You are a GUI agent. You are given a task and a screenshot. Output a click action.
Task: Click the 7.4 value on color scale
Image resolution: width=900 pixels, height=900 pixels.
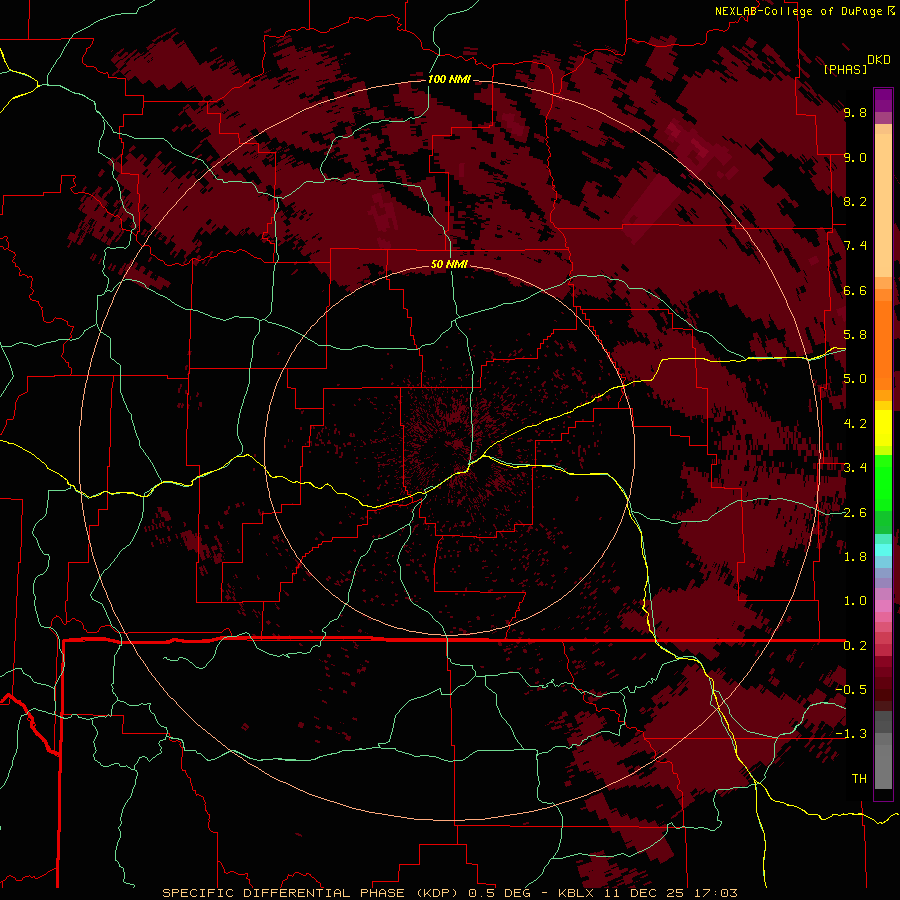point(855,246)
